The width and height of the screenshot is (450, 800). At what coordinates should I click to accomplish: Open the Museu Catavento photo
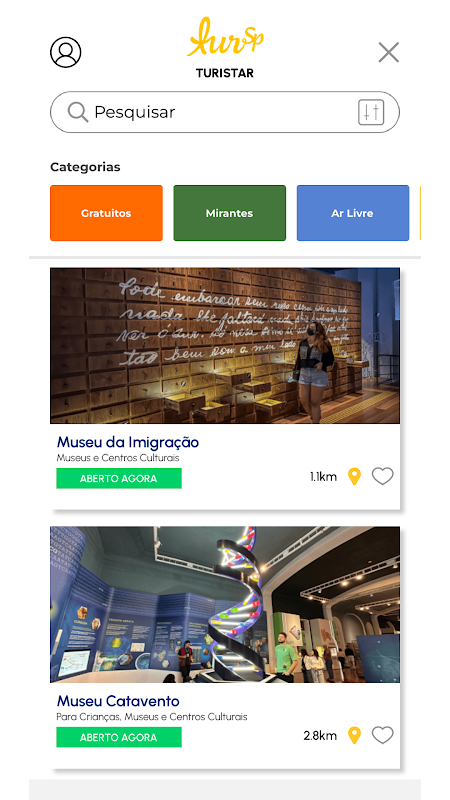click(224, 605)
